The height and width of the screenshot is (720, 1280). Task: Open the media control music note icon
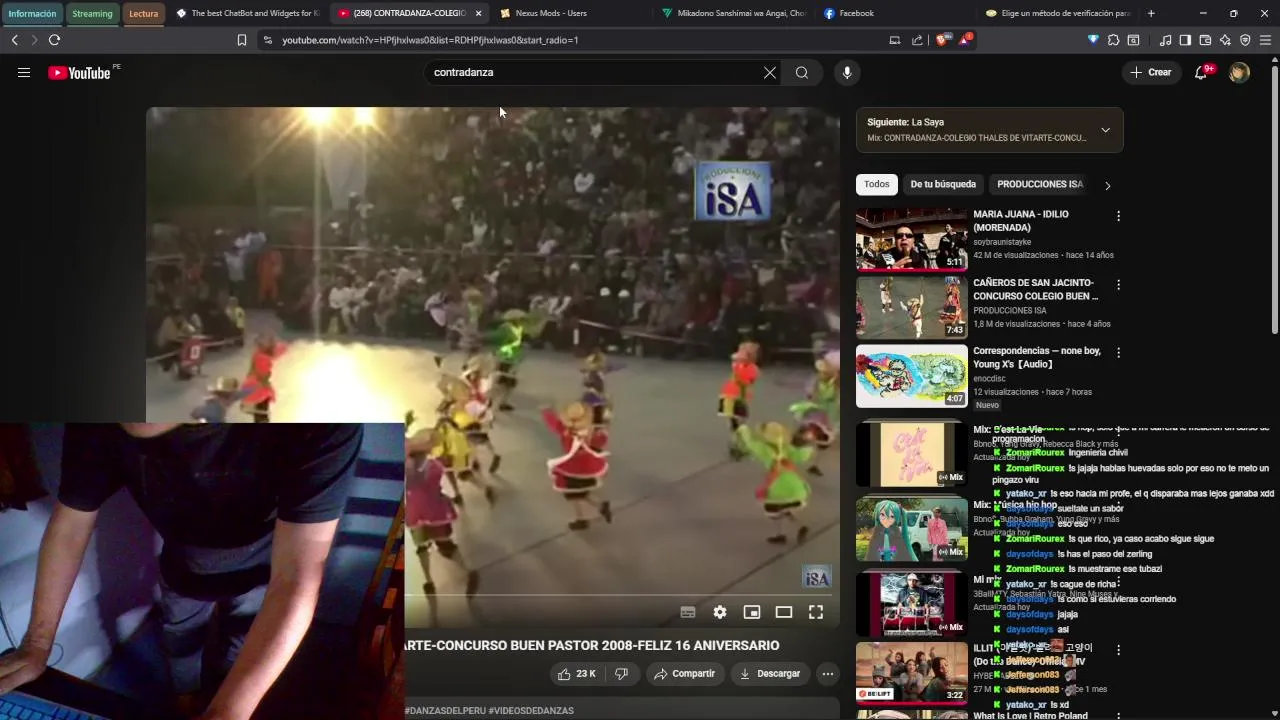click(x=1165, y=40)
